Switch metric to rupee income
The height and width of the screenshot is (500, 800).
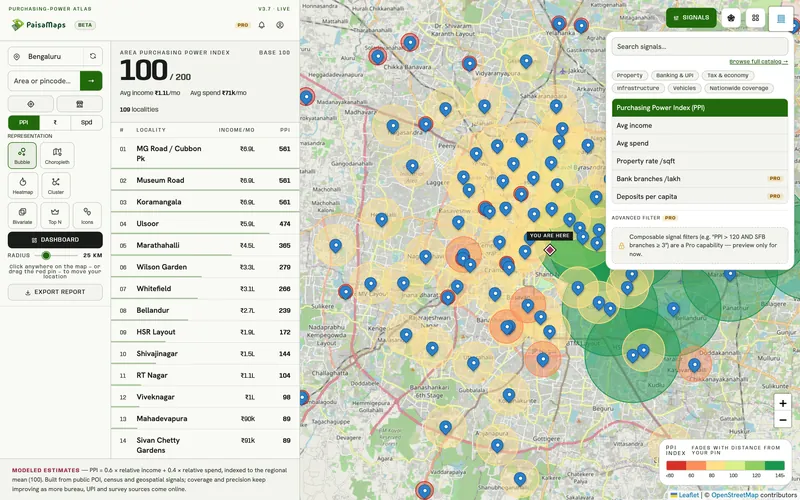click(x=55, y=123)
